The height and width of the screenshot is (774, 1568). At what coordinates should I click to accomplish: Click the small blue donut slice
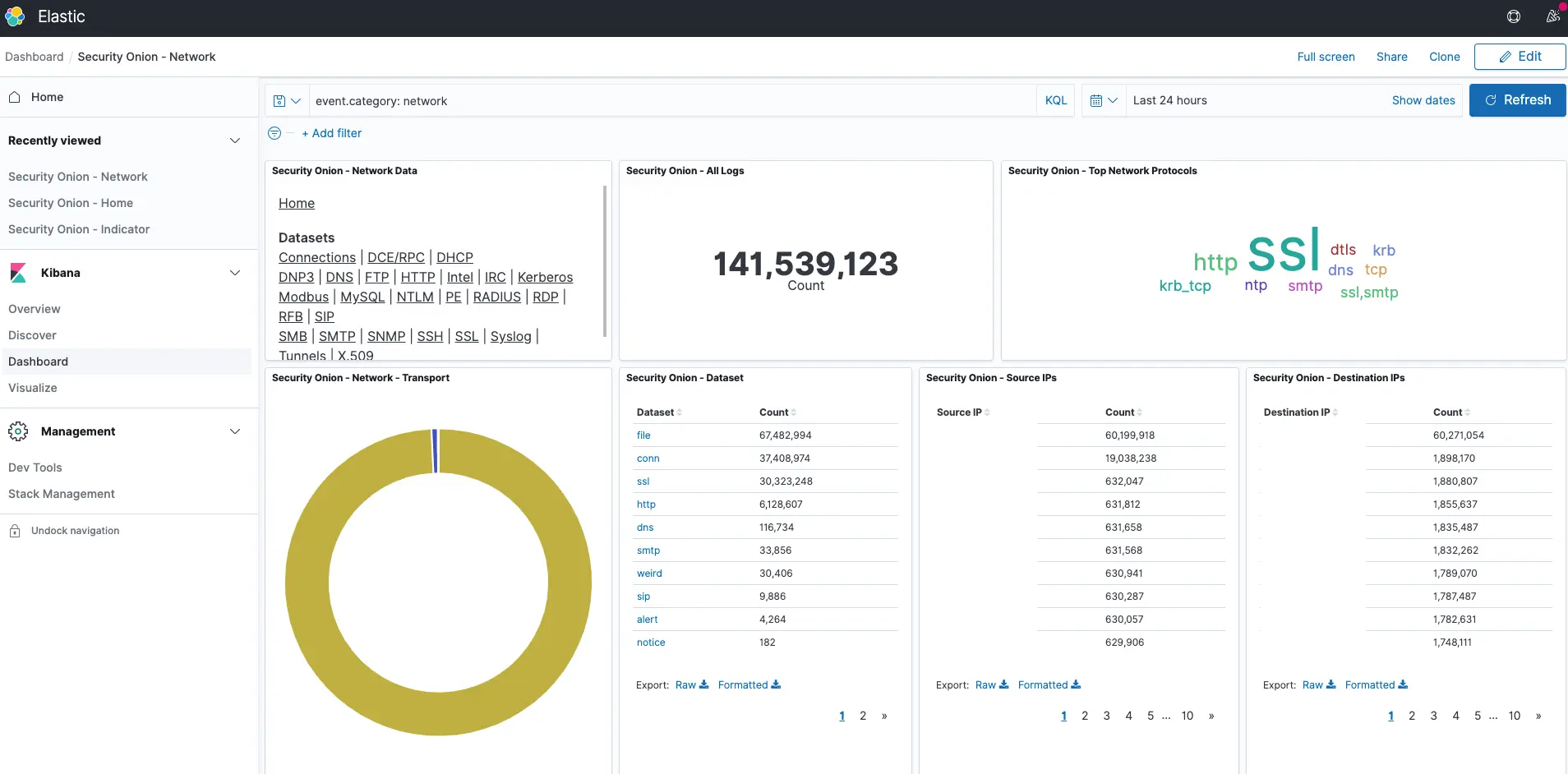(x=435, y=450)
